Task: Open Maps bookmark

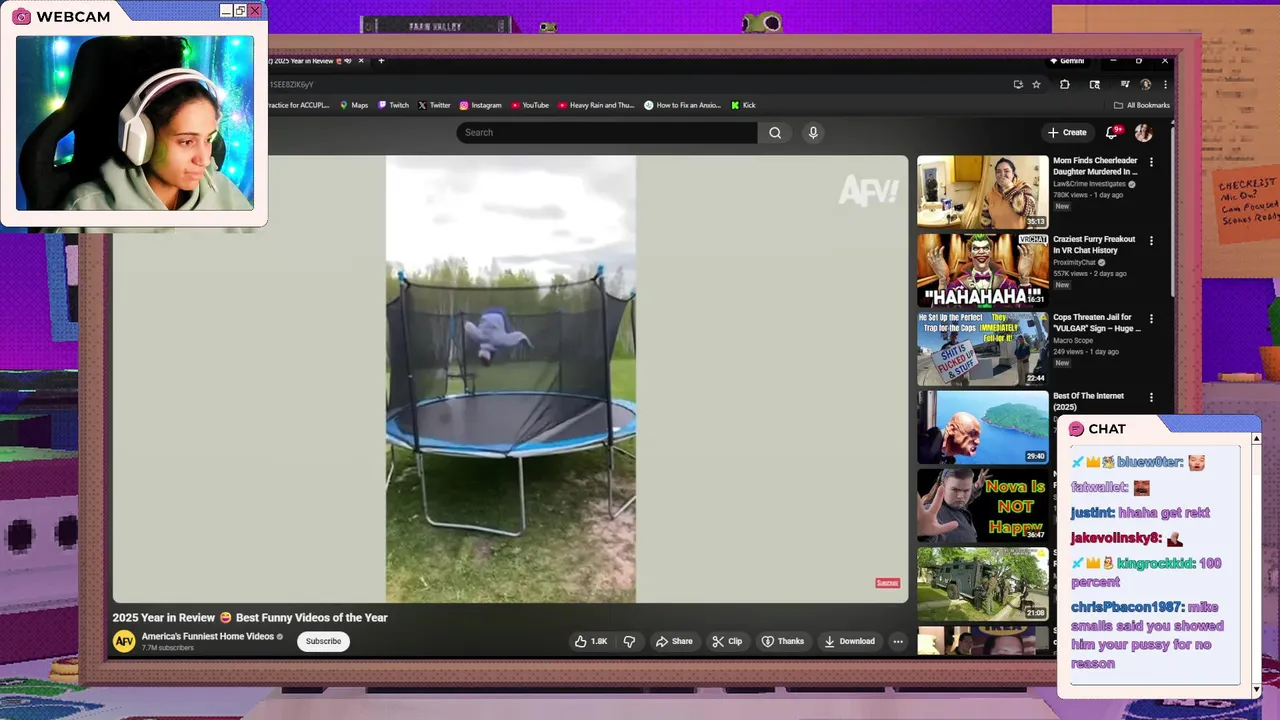Action: 354,105
